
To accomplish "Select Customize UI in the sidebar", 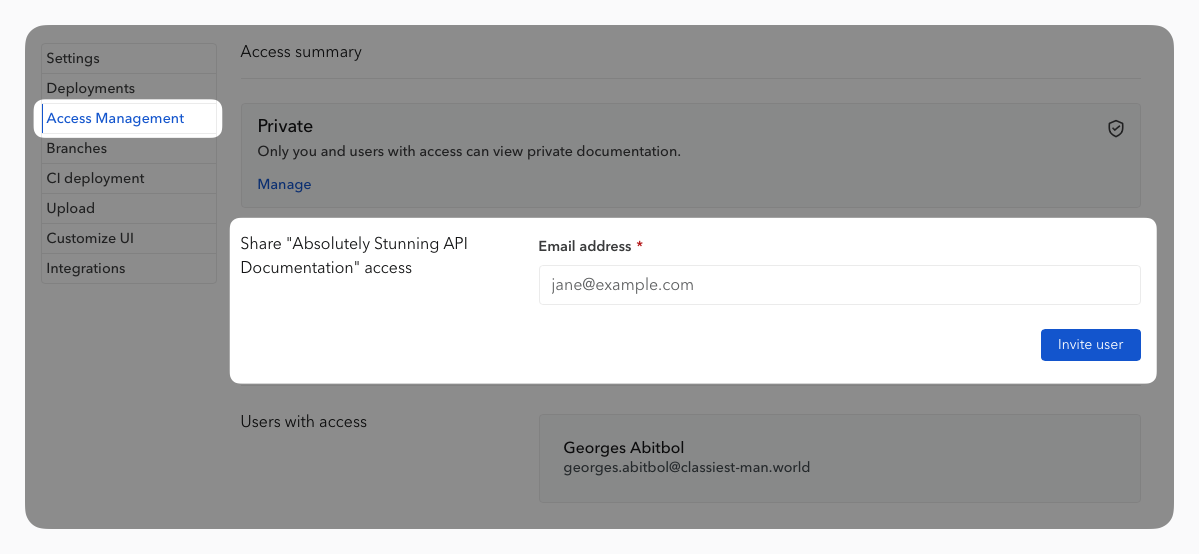I will click(x=89, y=239).
